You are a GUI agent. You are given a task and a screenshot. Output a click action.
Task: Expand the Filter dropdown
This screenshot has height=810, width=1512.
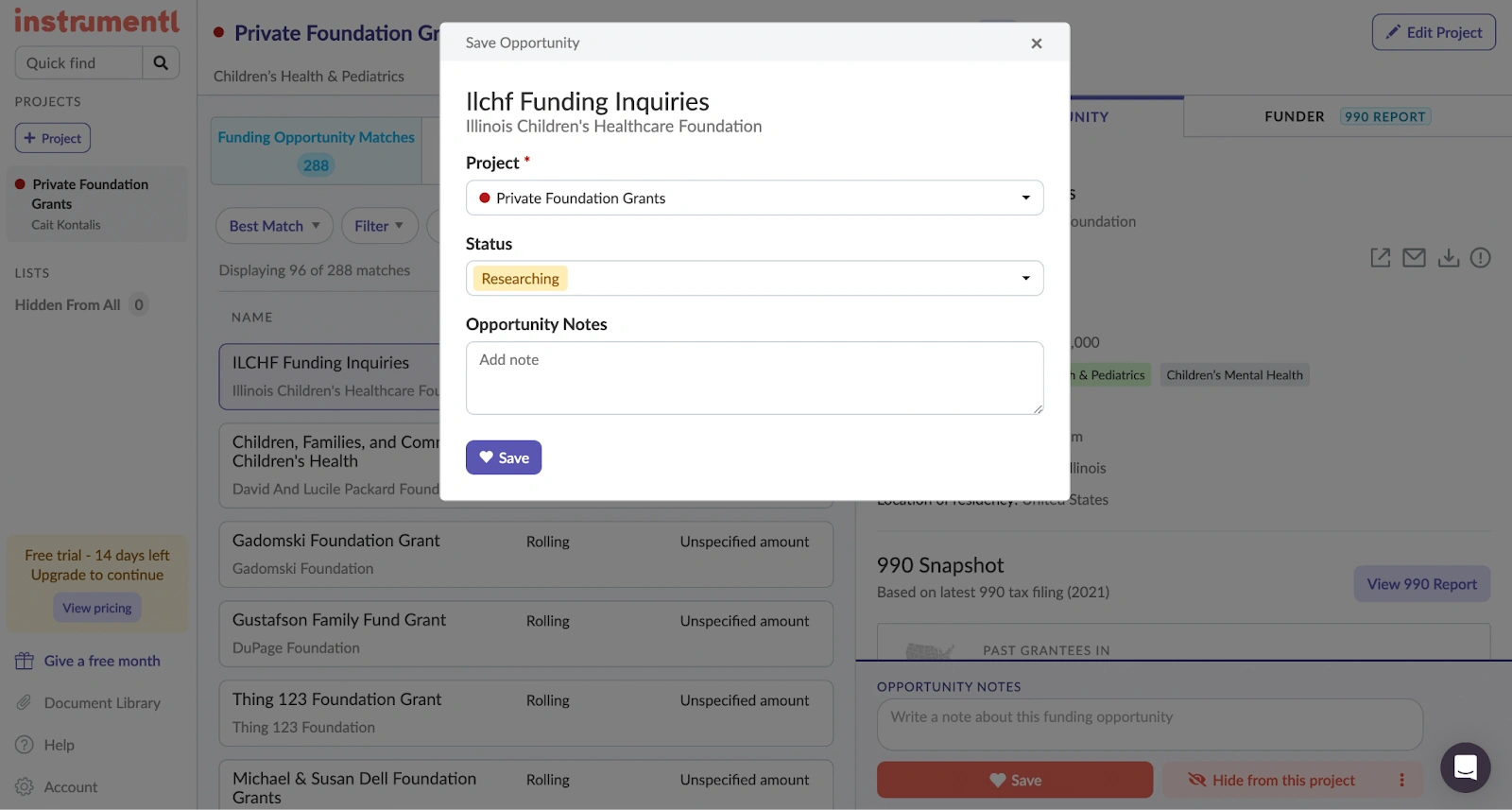tap(379, 226)
